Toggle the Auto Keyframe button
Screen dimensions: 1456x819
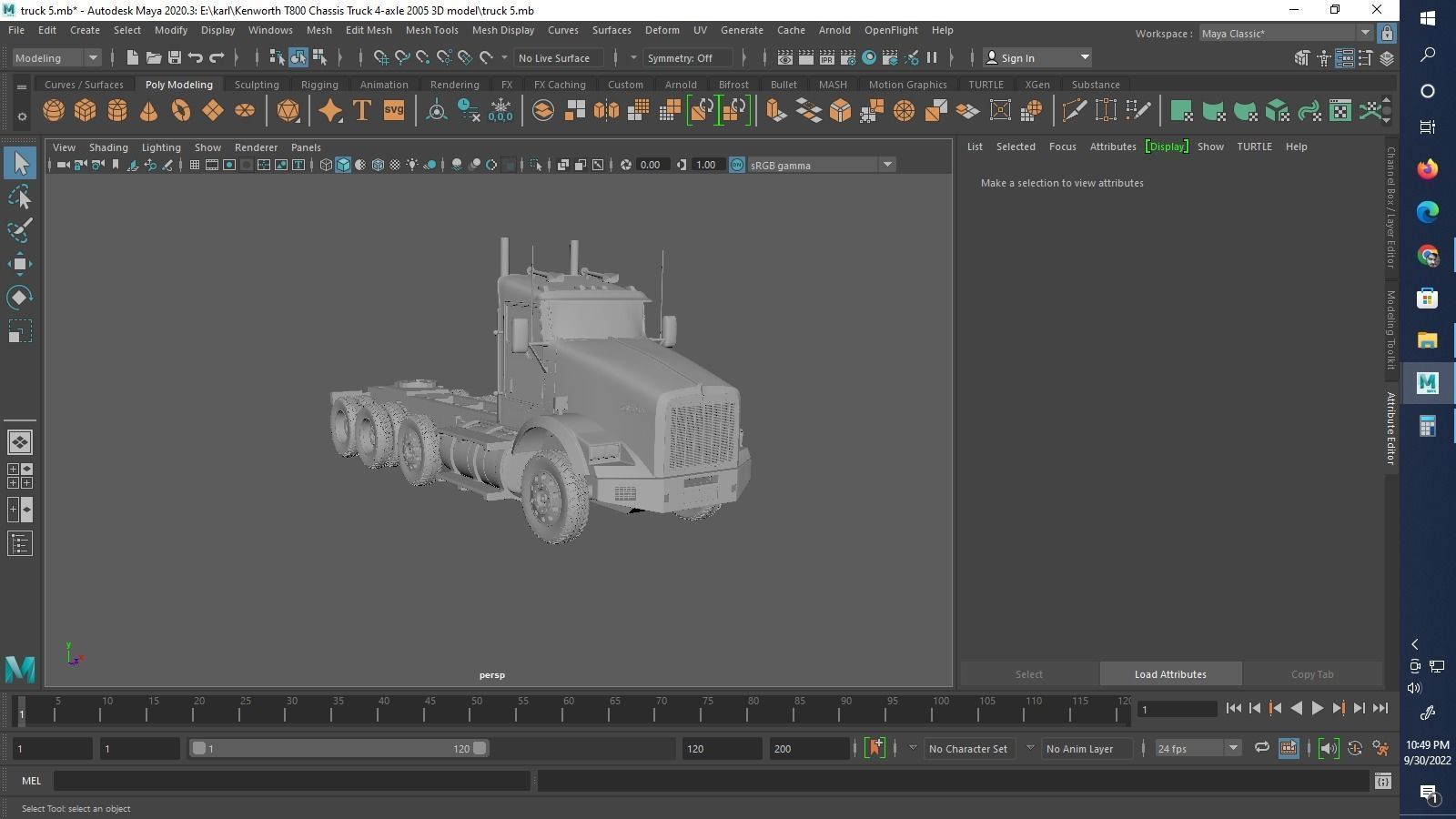click(x=1355, y=748)
